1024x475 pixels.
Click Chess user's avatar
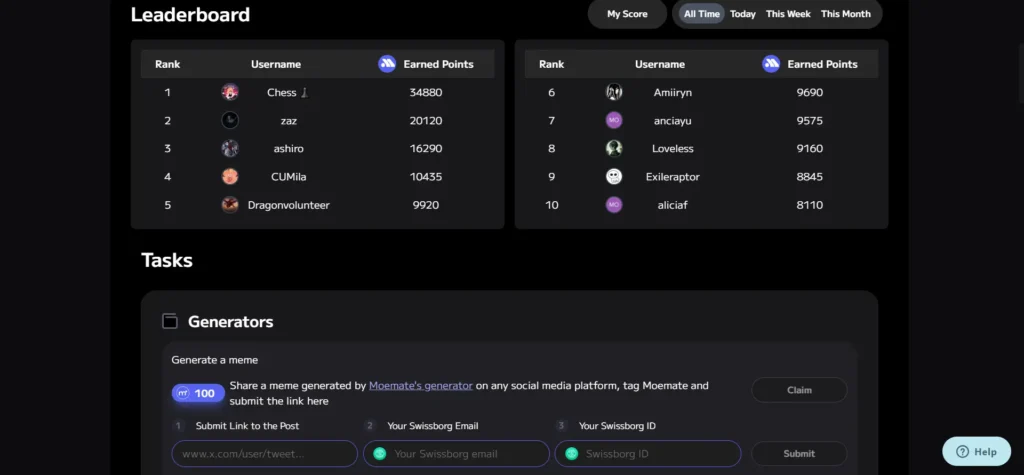click(230, 92)
